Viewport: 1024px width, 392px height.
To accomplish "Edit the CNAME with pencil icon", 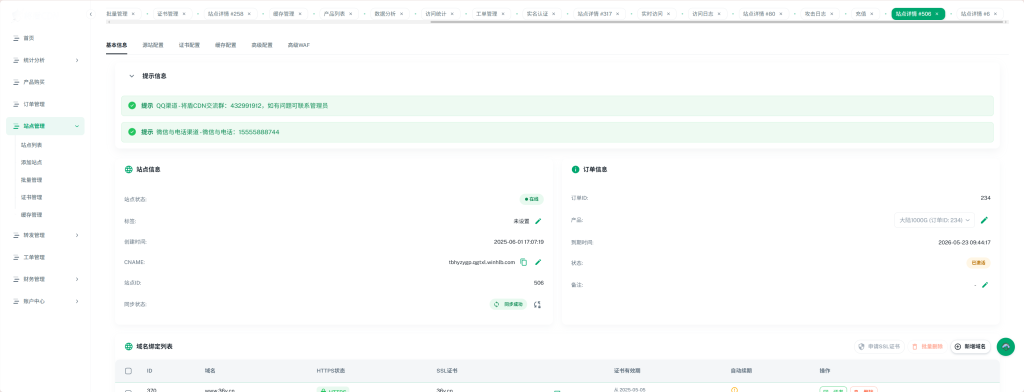I will click(538, 262).
